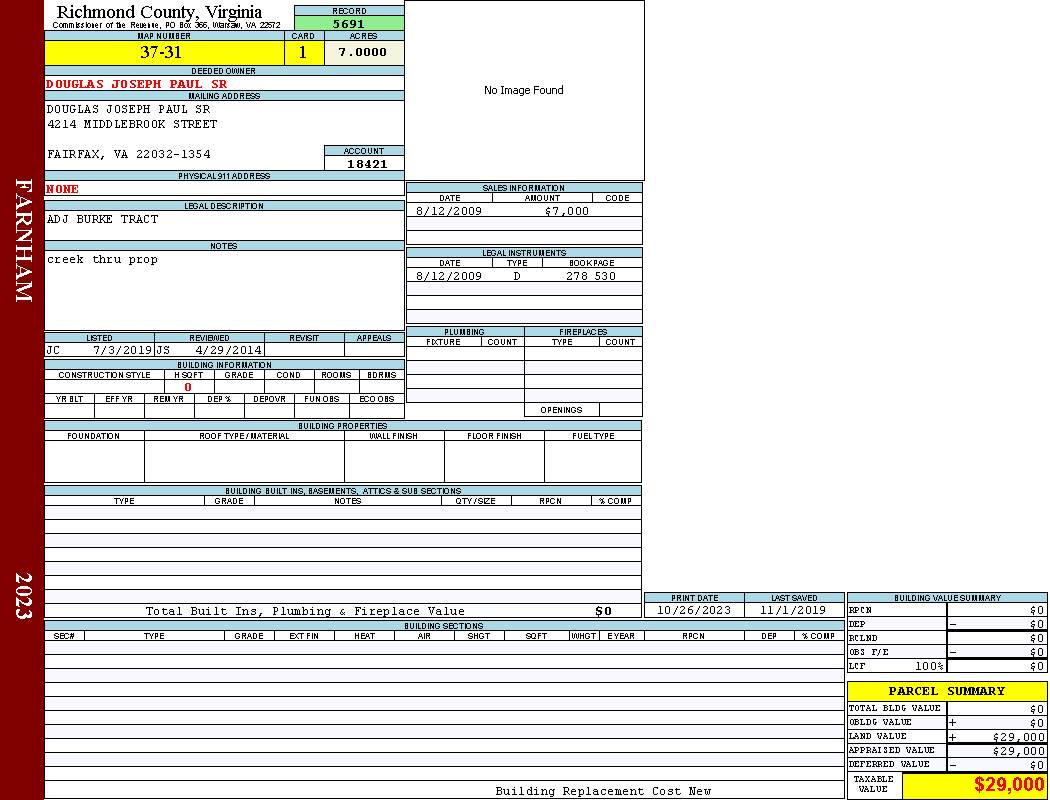The height and width of the screenshot is (800, 1050).
Task: Select the $7,000 sale amount
Action: 567,211
